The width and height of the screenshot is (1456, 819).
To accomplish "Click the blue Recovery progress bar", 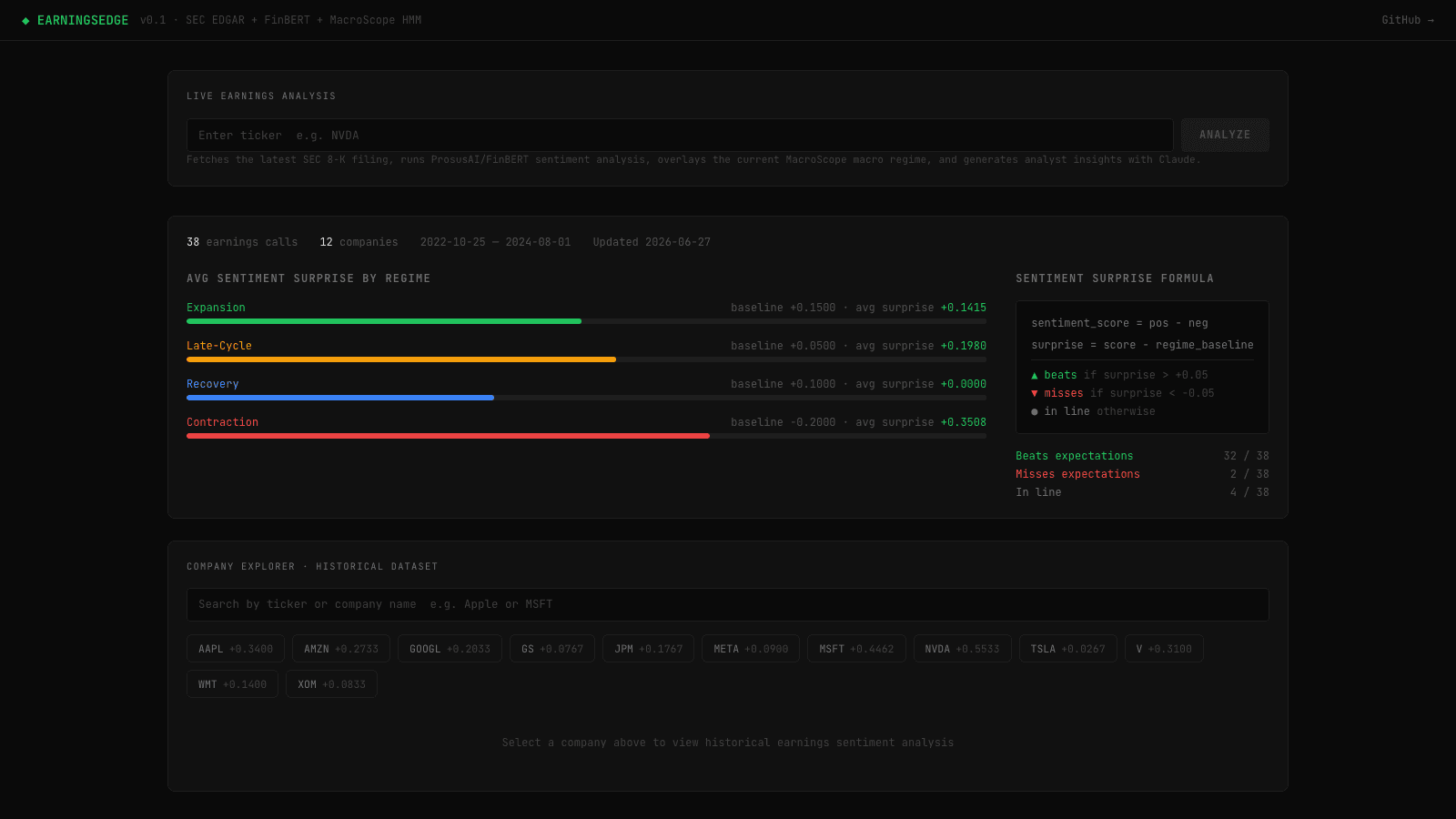I will [340, 398].
